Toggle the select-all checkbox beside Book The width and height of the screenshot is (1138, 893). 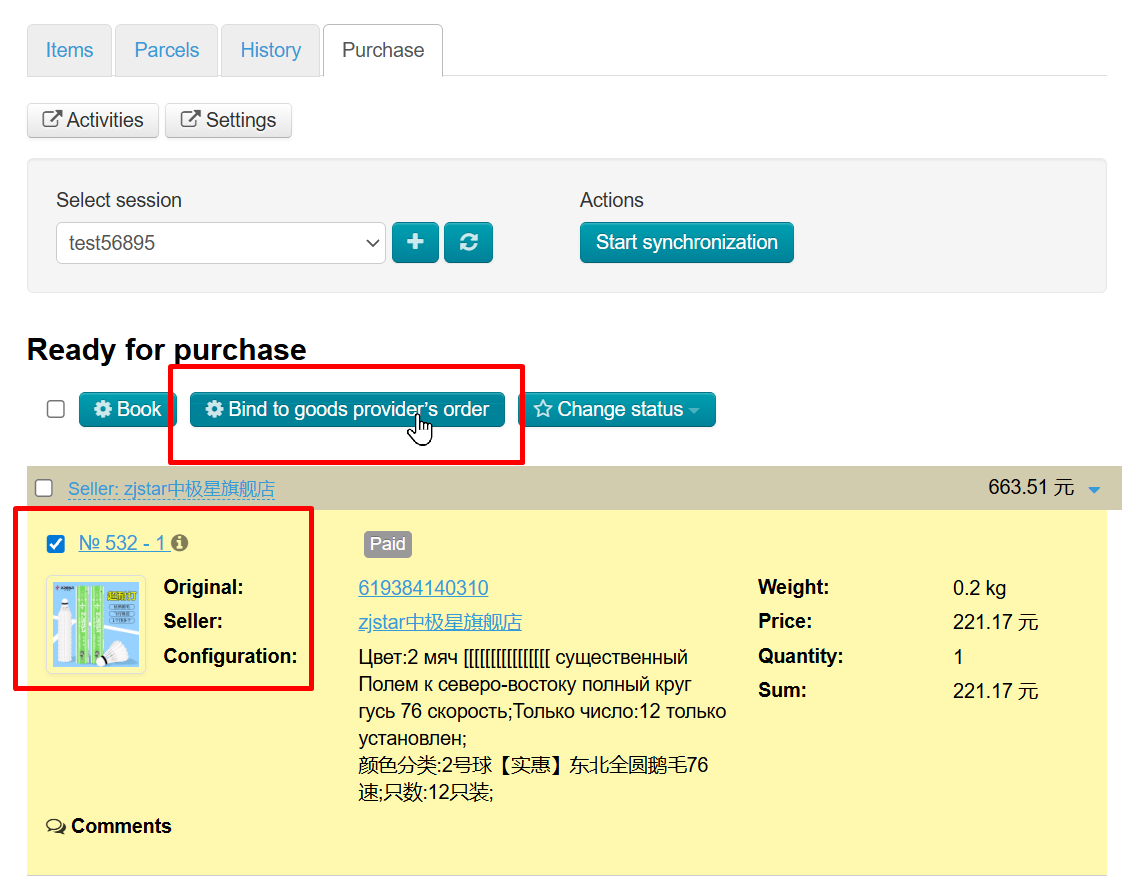[x=56, y=409]
